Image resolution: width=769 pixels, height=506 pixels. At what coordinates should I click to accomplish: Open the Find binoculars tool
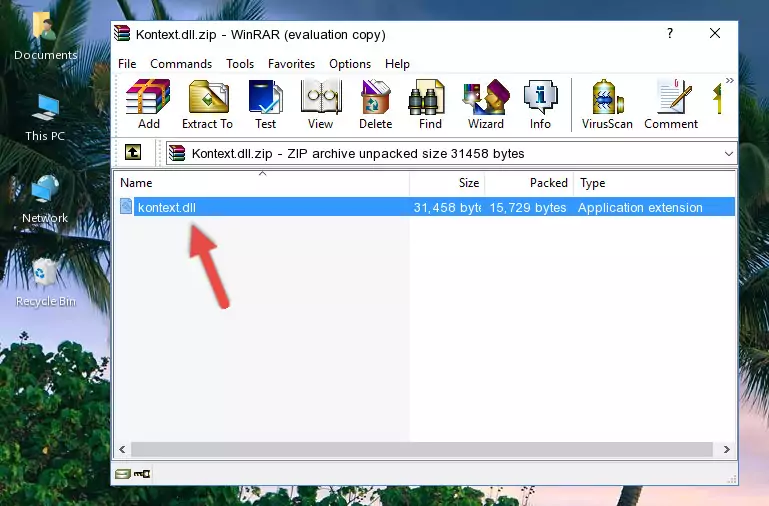pos(430,104)
